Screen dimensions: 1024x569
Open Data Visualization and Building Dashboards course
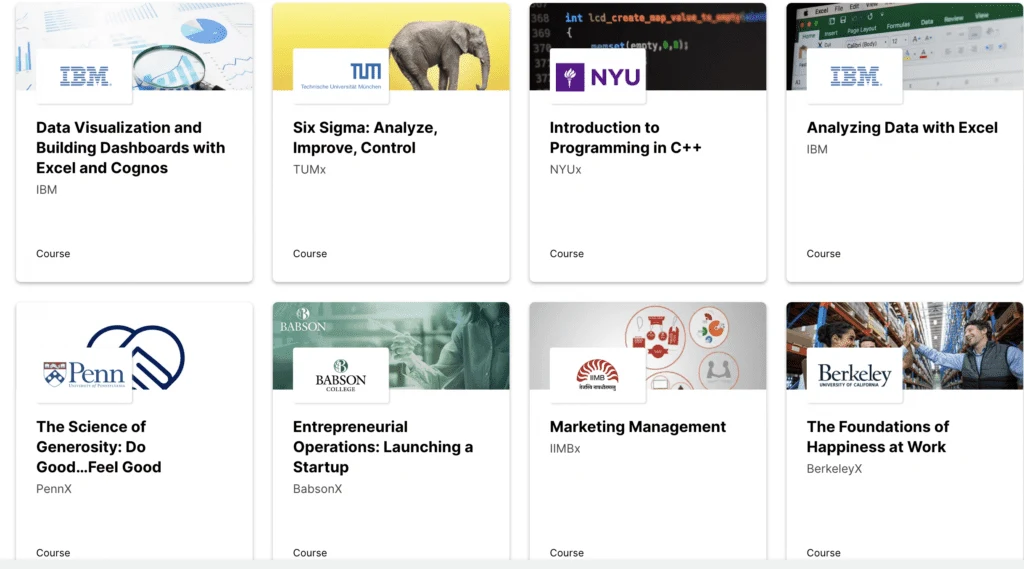131,148
